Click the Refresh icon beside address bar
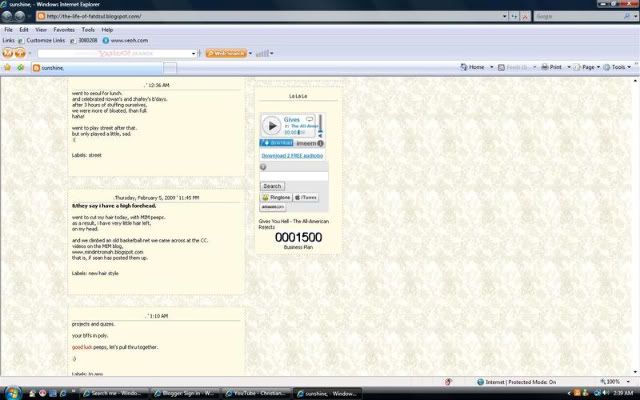The height and width of the screenshot is (400, 640). tap(514, 16)
